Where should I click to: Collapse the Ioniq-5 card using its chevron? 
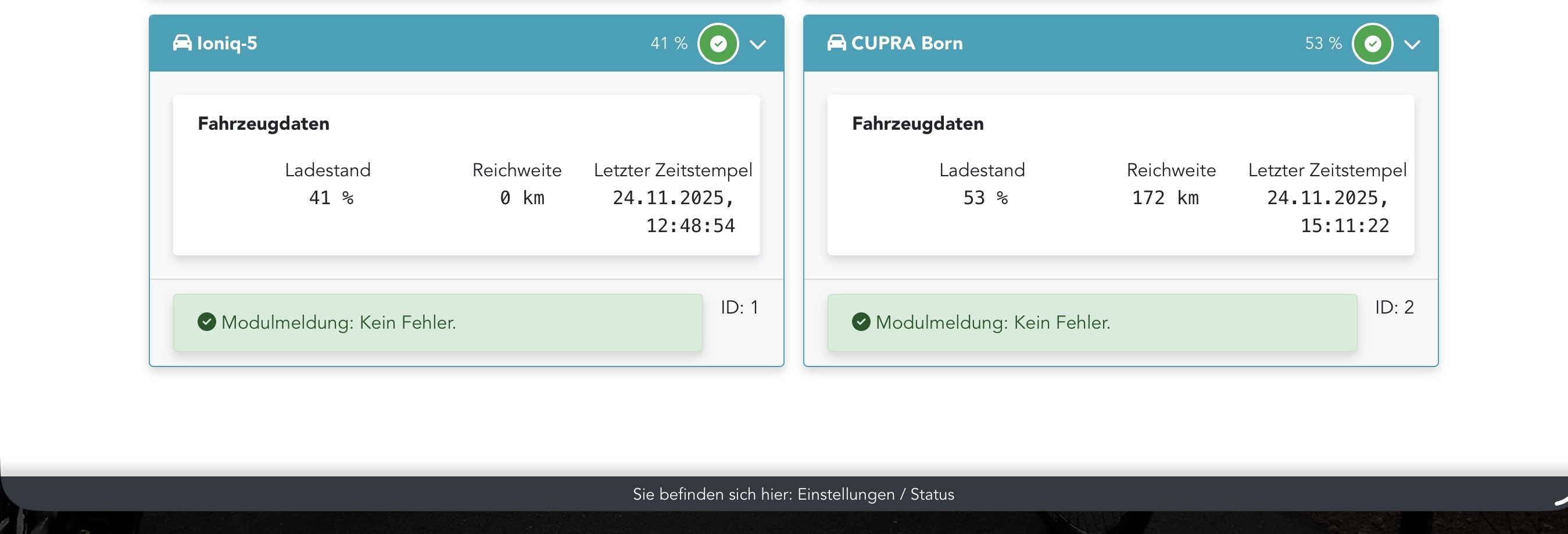tap(758, 44)
